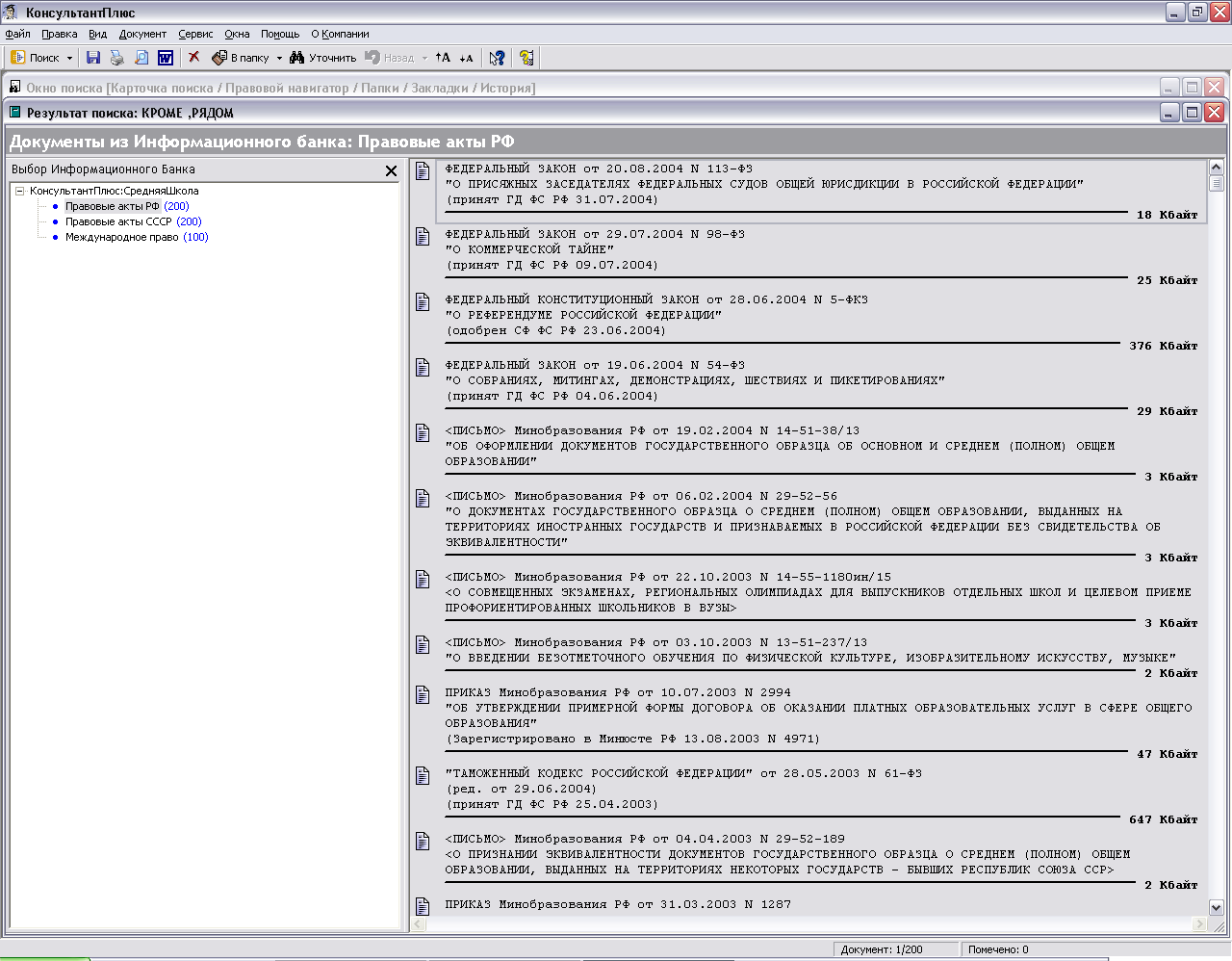1232x961 pixels.
Task: Click the vertical scrollbar thumb
Action: (1216, 183)
